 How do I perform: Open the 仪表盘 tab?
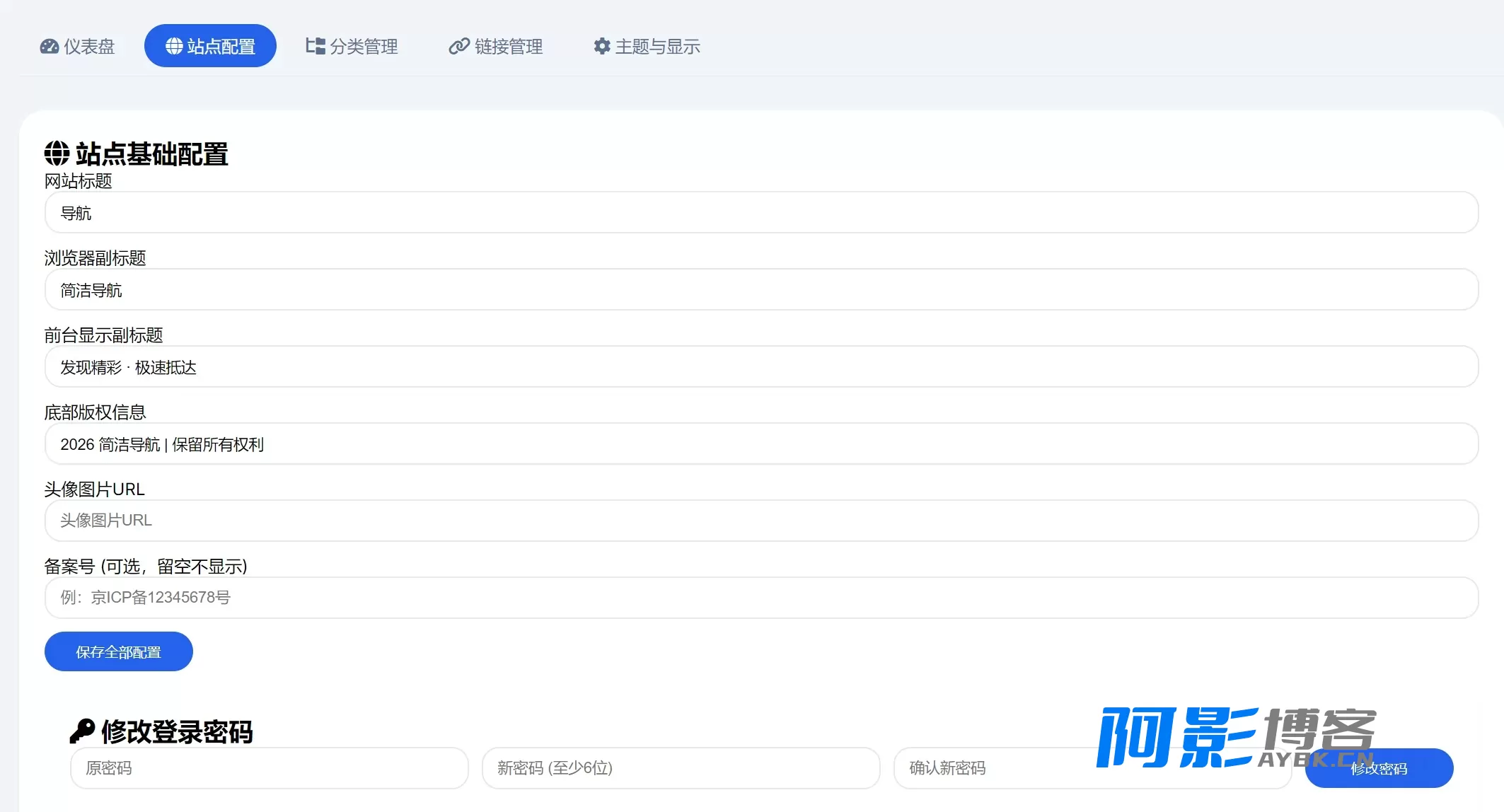pos(77,46)
